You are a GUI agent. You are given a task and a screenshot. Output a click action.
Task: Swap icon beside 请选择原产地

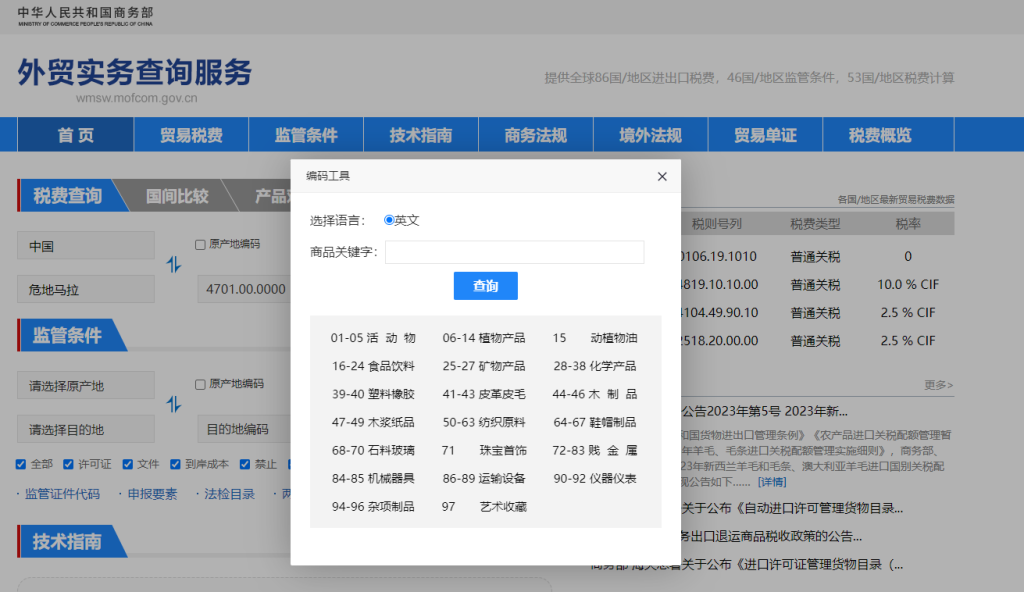[x=174, y=404]
